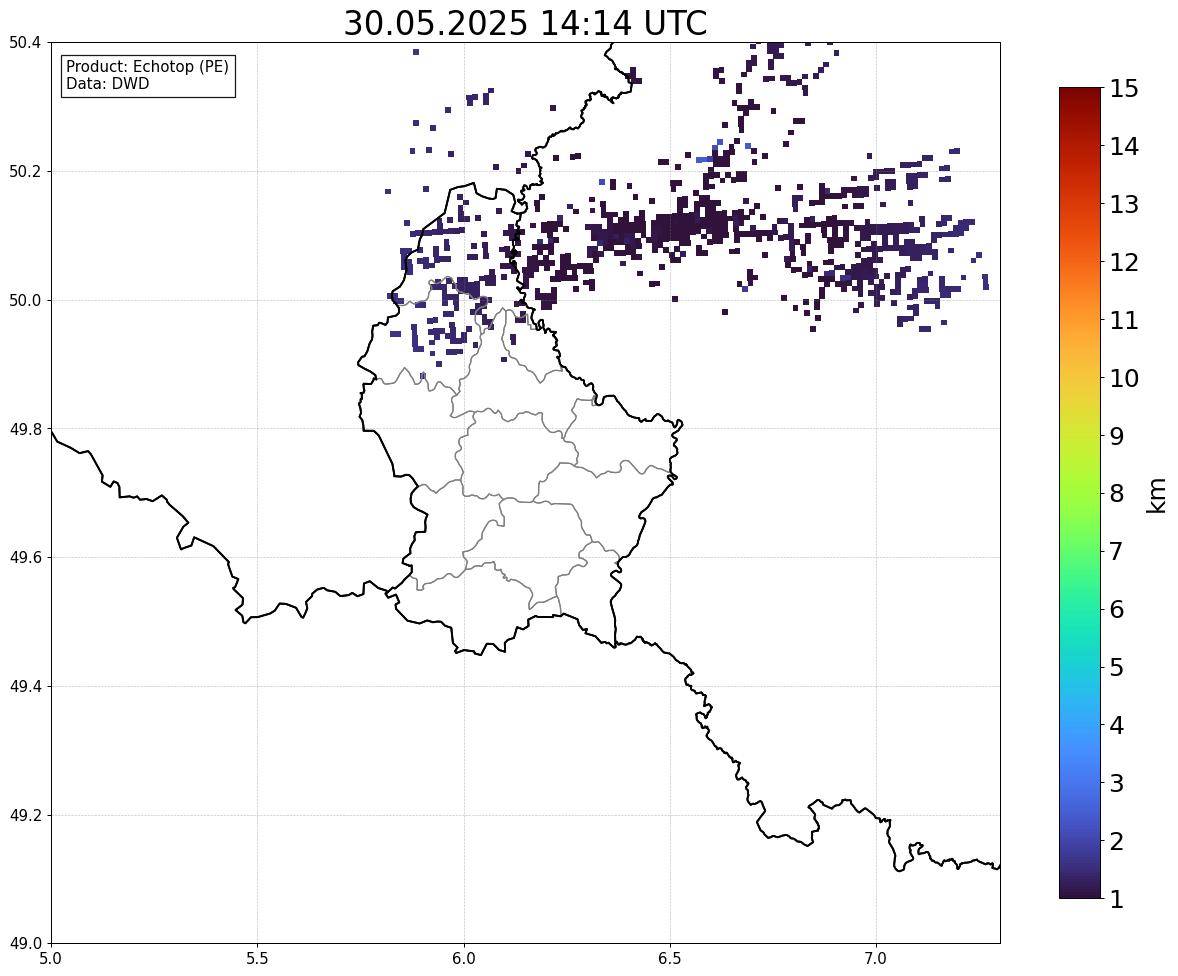
Task: Click the dark purple bottom of the colorbar
Action: [1080, 888]
